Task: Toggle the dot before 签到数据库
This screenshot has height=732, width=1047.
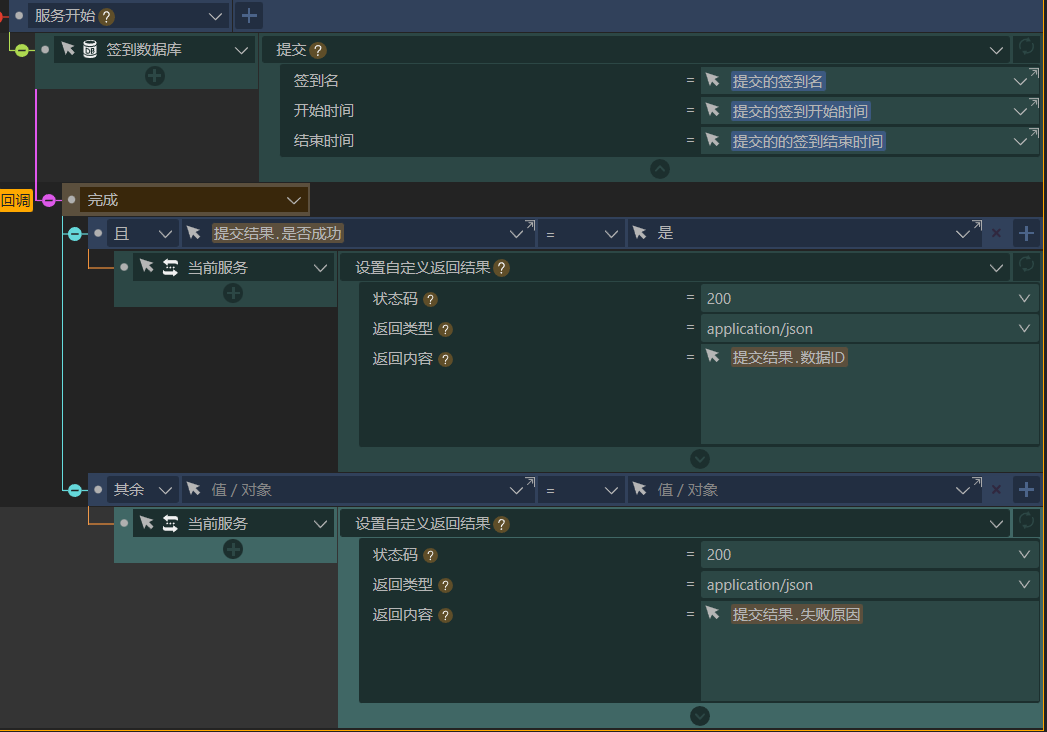Action: point(45,49)
